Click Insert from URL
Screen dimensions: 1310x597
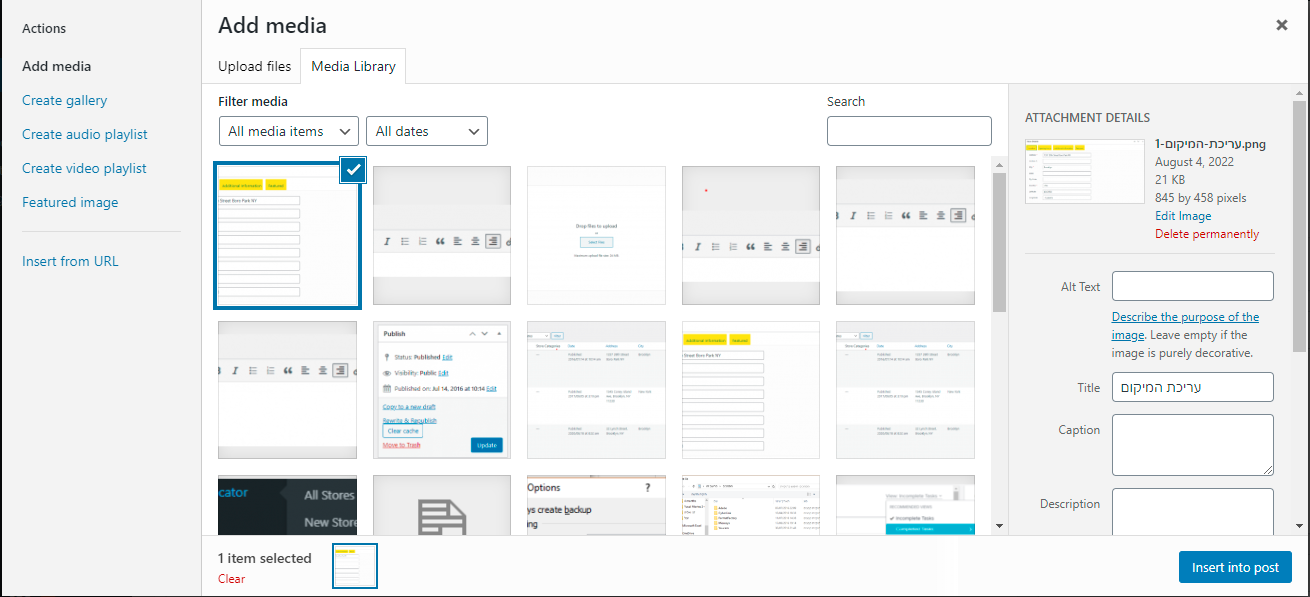(70, 261)
